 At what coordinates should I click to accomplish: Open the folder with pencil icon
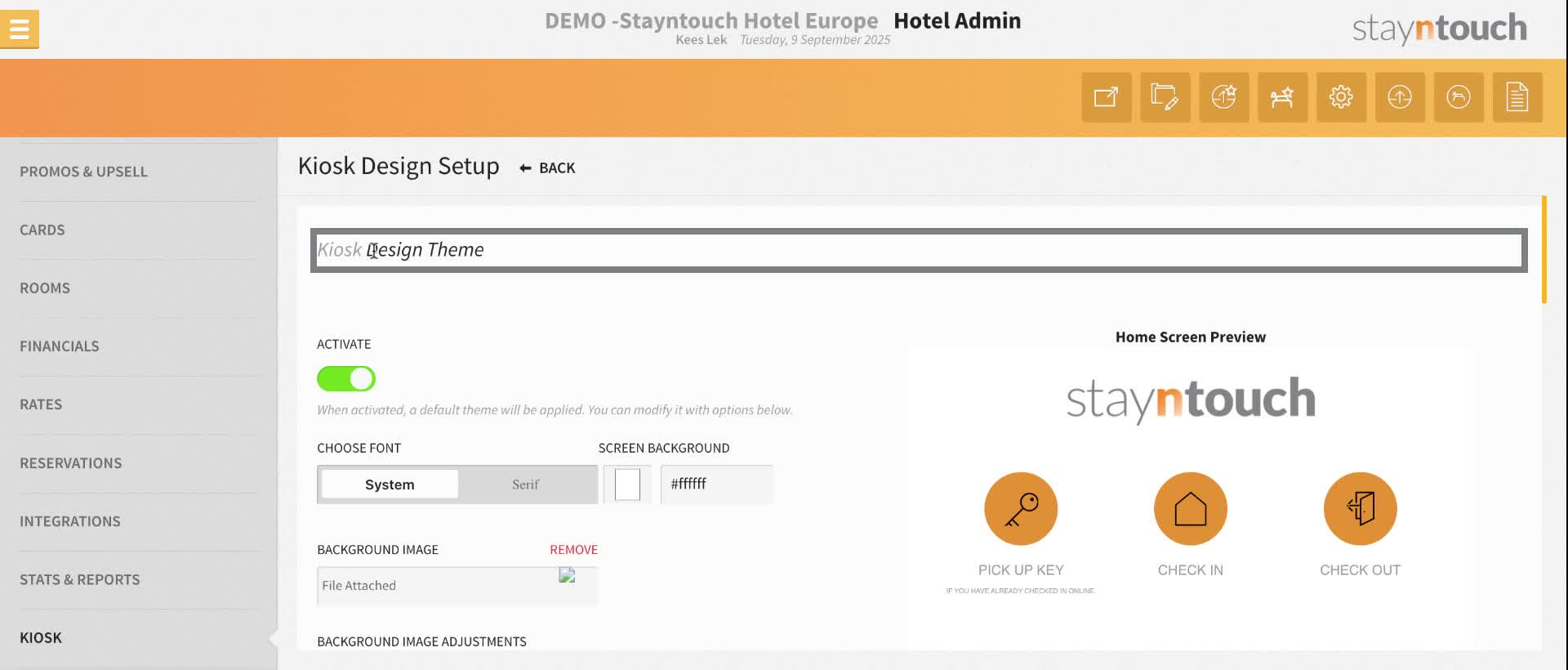point(1165,97)
